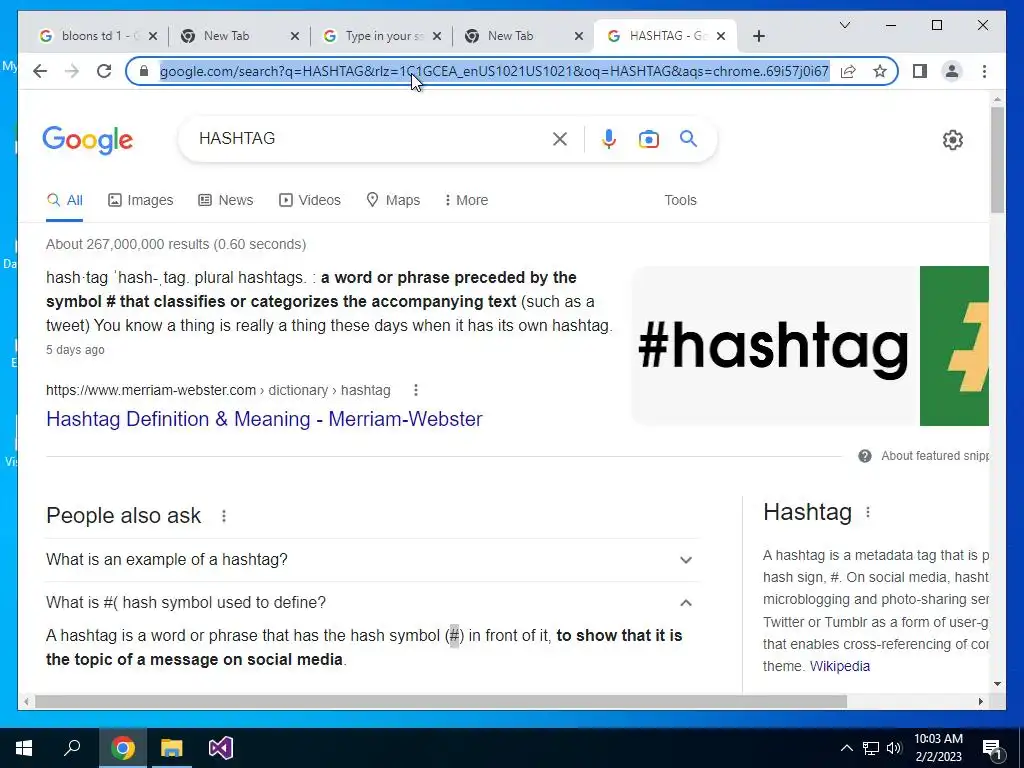Open People also ask options dots
The image size is (1024, 768).
[224, 516]
